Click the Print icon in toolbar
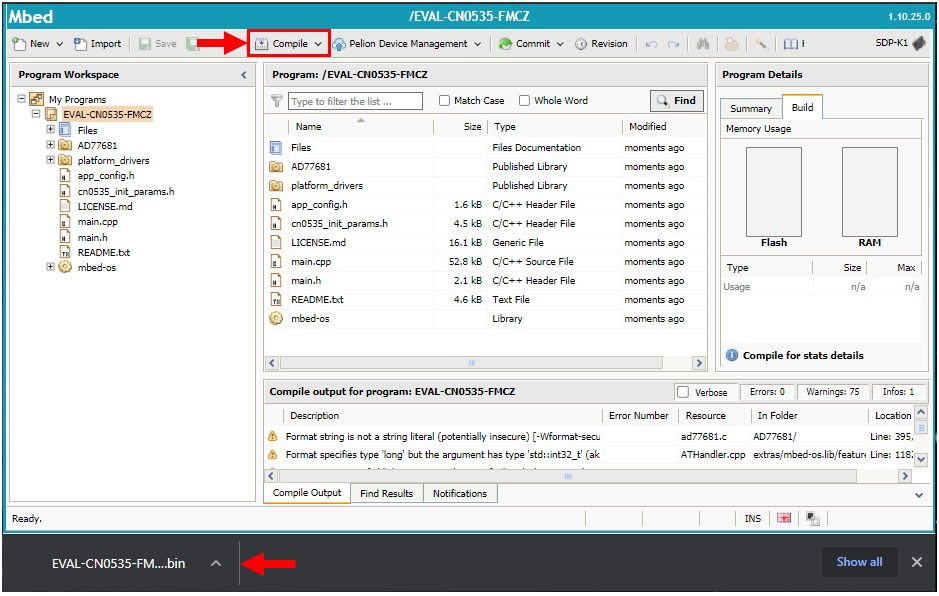Image resolution: width=939 pixels, height=596 pixels. pos(732,44)
